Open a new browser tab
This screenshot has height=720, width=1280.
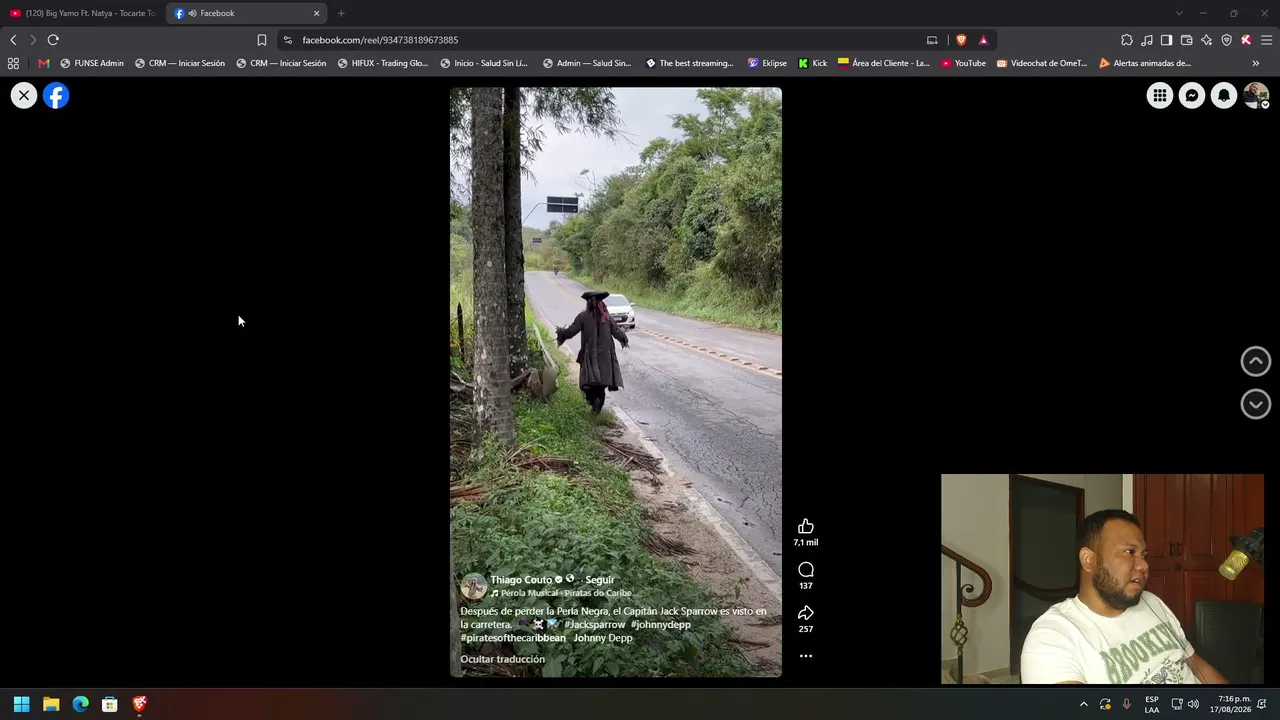pyautogui.click(x=341, y=13)
